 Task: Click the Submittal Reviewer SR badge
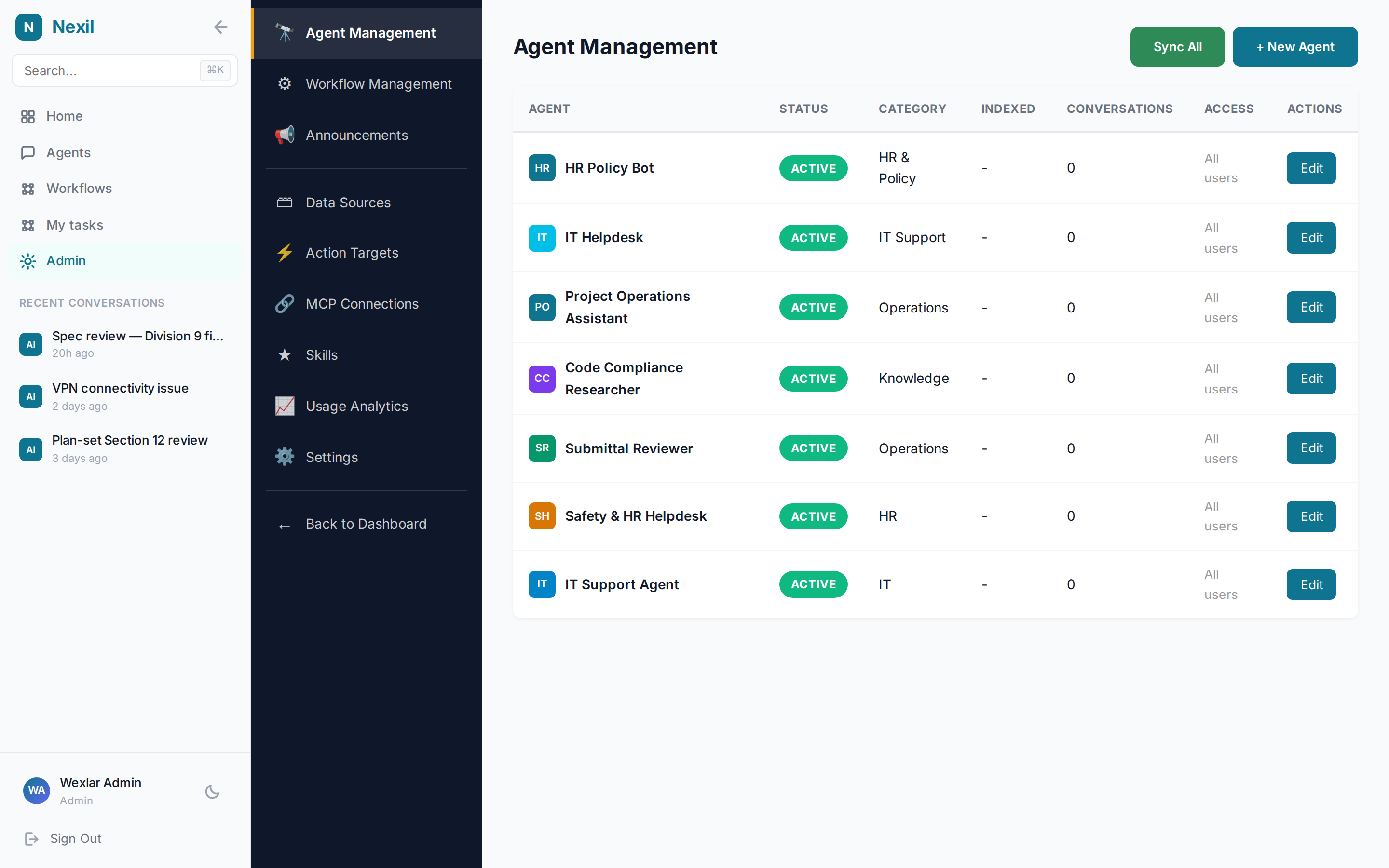542,448
